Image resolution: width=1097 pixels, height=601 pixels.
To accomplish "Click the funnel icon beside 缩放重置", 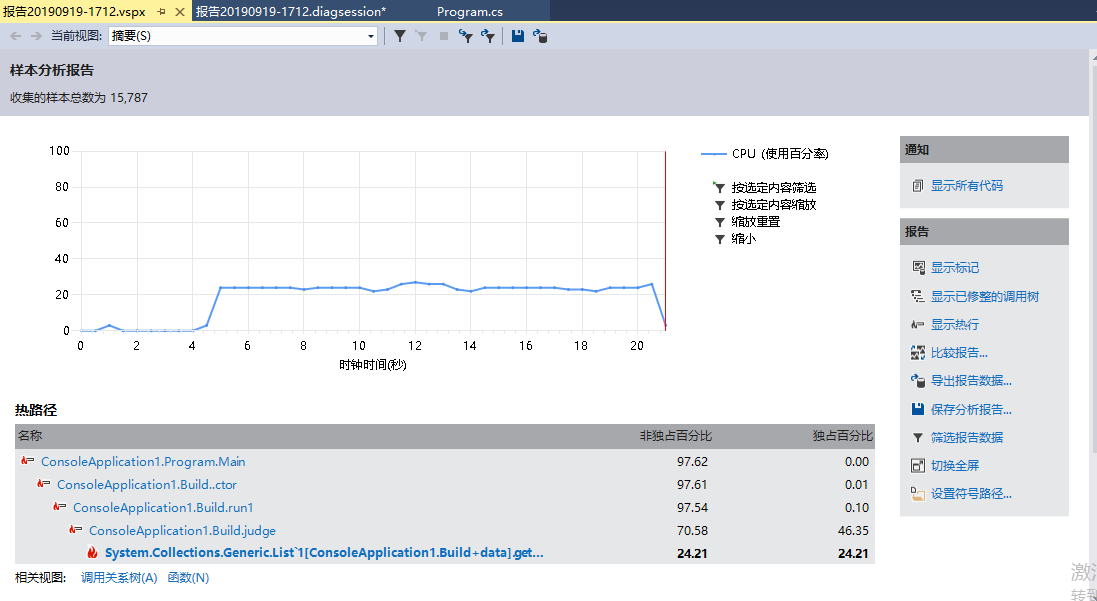I will tap(719, 222).
